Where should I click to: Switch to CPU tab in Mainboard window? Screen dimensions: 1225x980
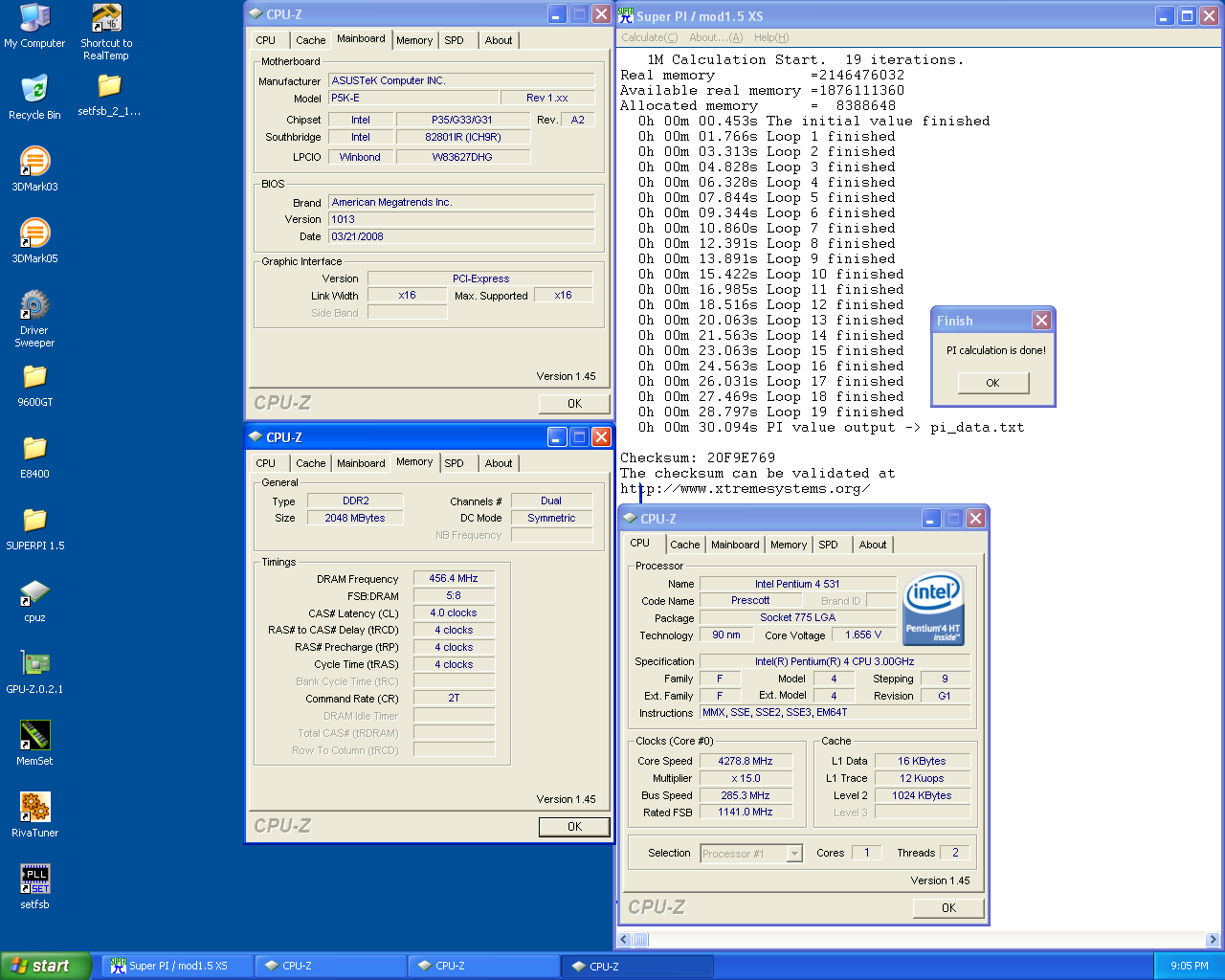(266, 40)
